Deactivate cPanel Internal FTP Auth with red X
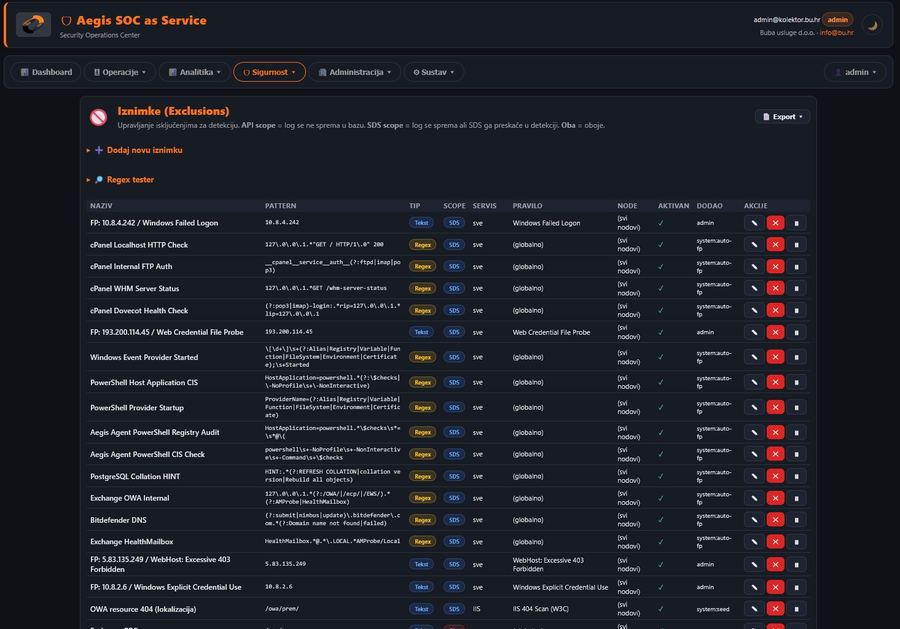Viewport: 900px width, 629px height. (775, 267)
